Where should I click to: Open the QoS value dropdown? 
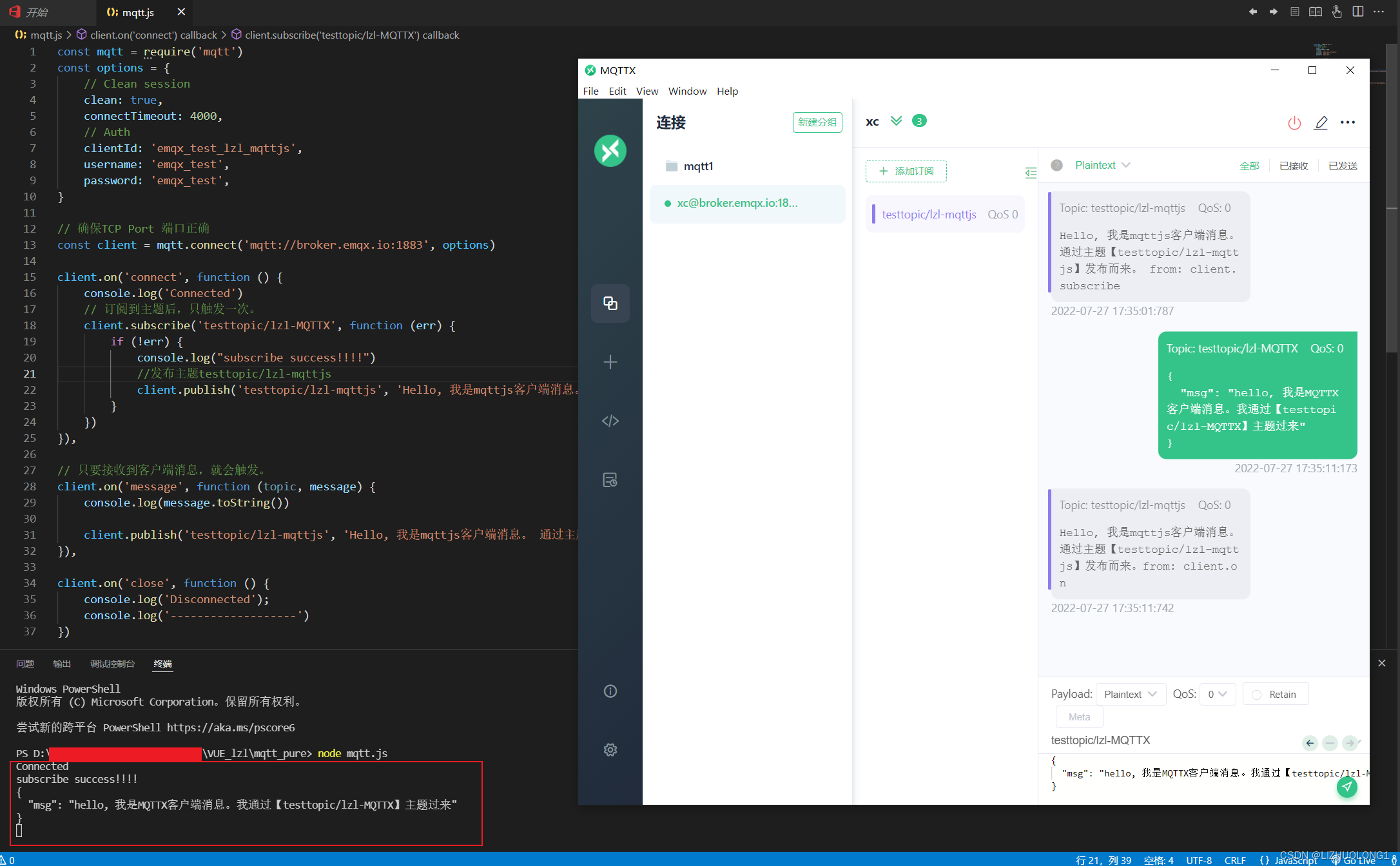click(x=1217, y=694)
